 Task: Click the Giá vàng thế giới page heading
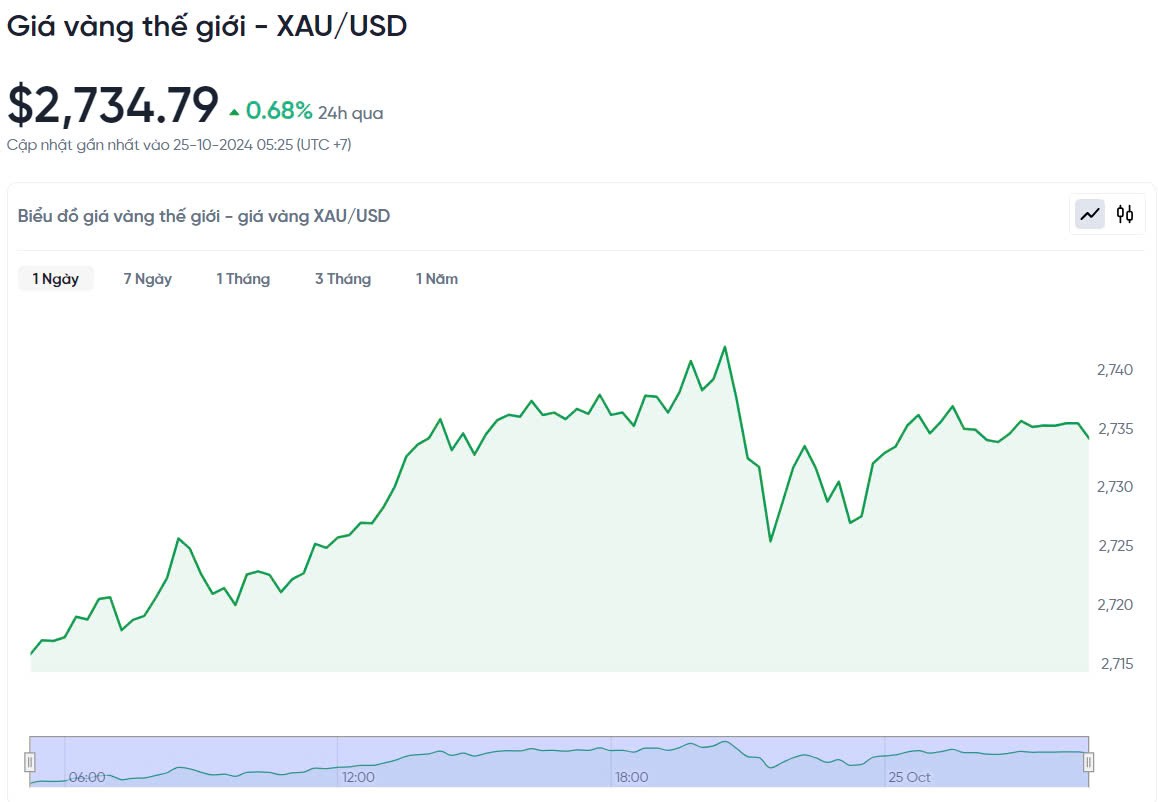tap(207, 26)
